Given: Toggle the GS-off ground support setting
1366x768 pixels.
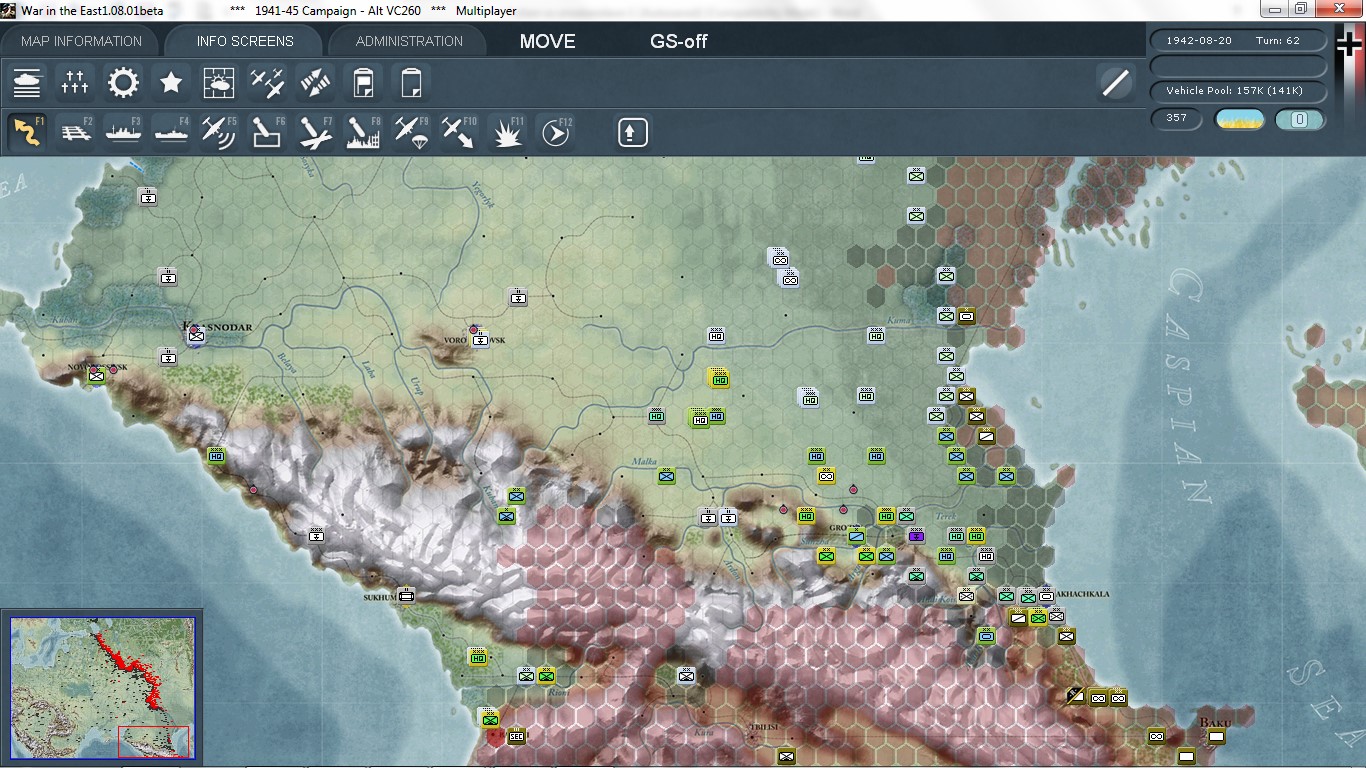Looking at the screenshot, I should (679, 42).
